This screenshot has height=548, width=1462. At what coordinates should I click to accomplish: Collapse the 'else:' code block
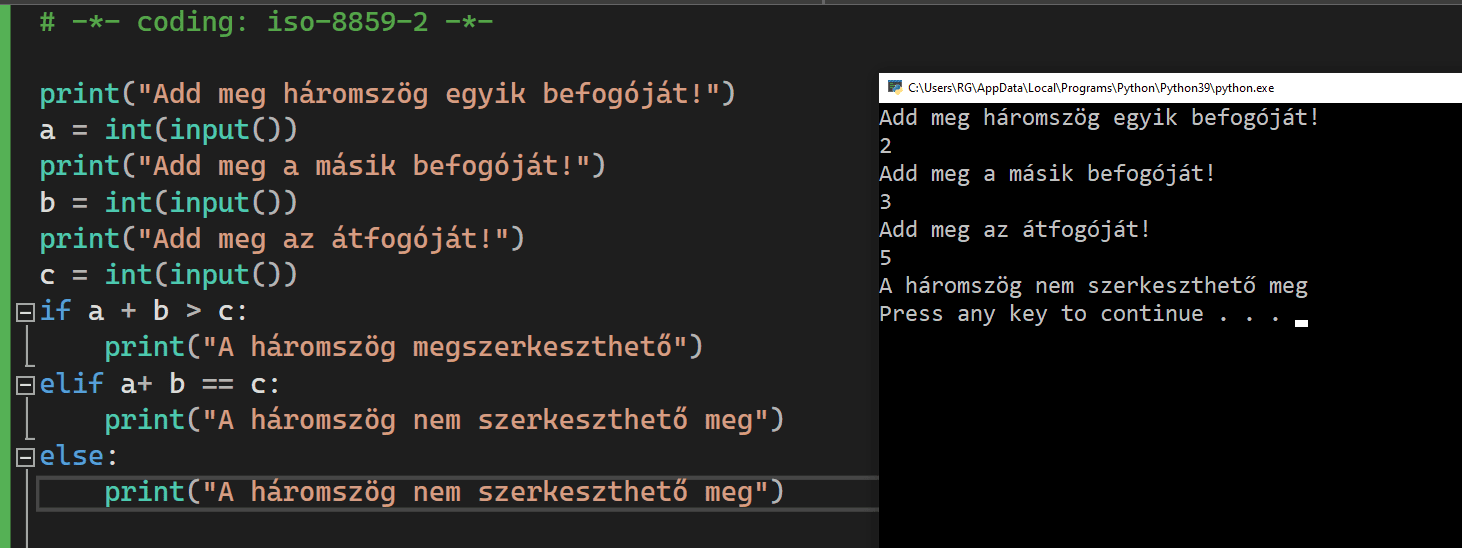click(x=25, y=457)
